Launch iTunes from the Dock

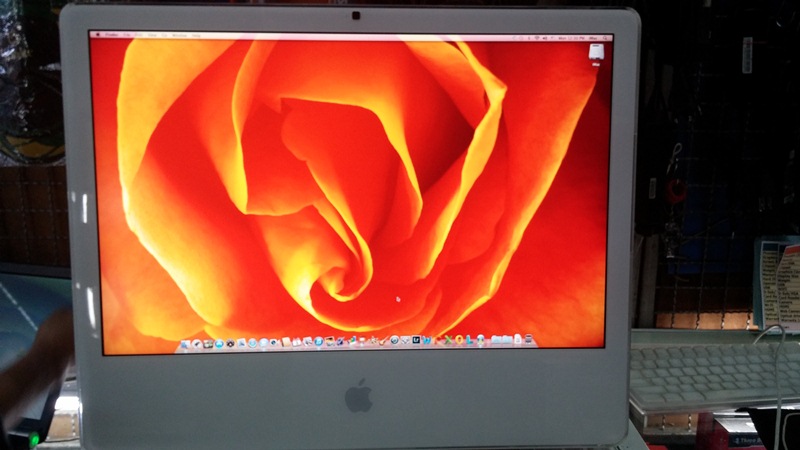click(x=319, y=341)
